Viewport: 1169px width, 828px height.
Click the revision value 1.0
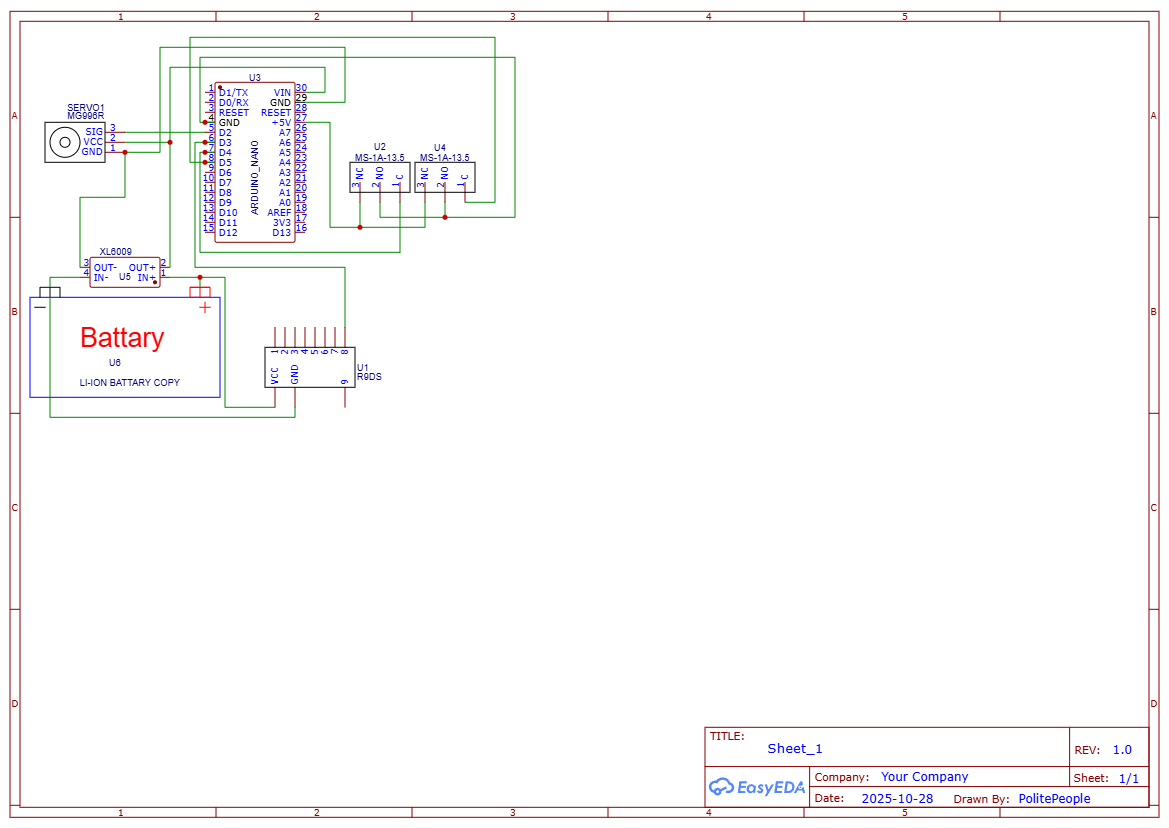coord(1122,749)
